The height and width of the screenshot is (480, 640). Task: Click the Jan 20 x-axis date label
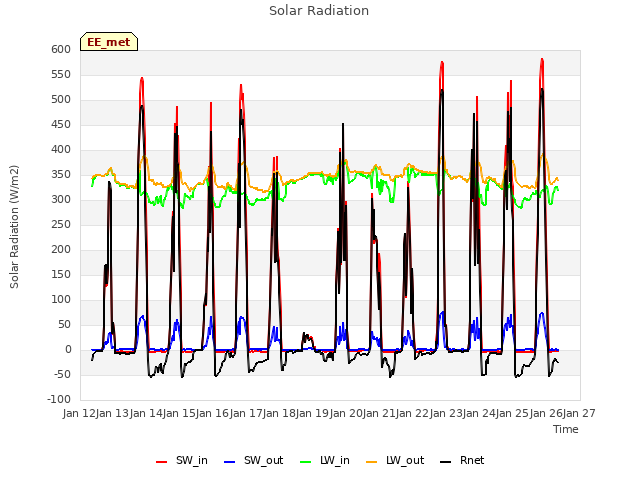click(x=345, y=414)
